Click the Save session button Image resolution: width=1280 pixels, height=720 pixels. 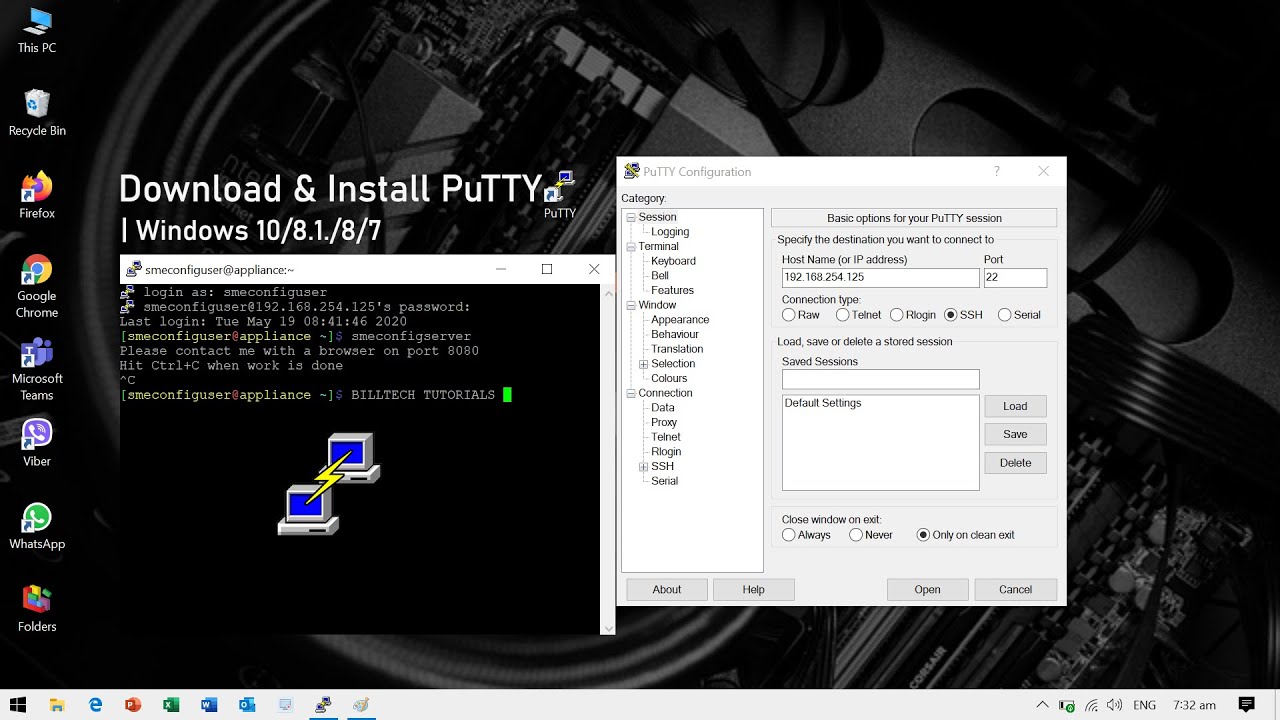pyautogui.click(x=1015, y=434)
